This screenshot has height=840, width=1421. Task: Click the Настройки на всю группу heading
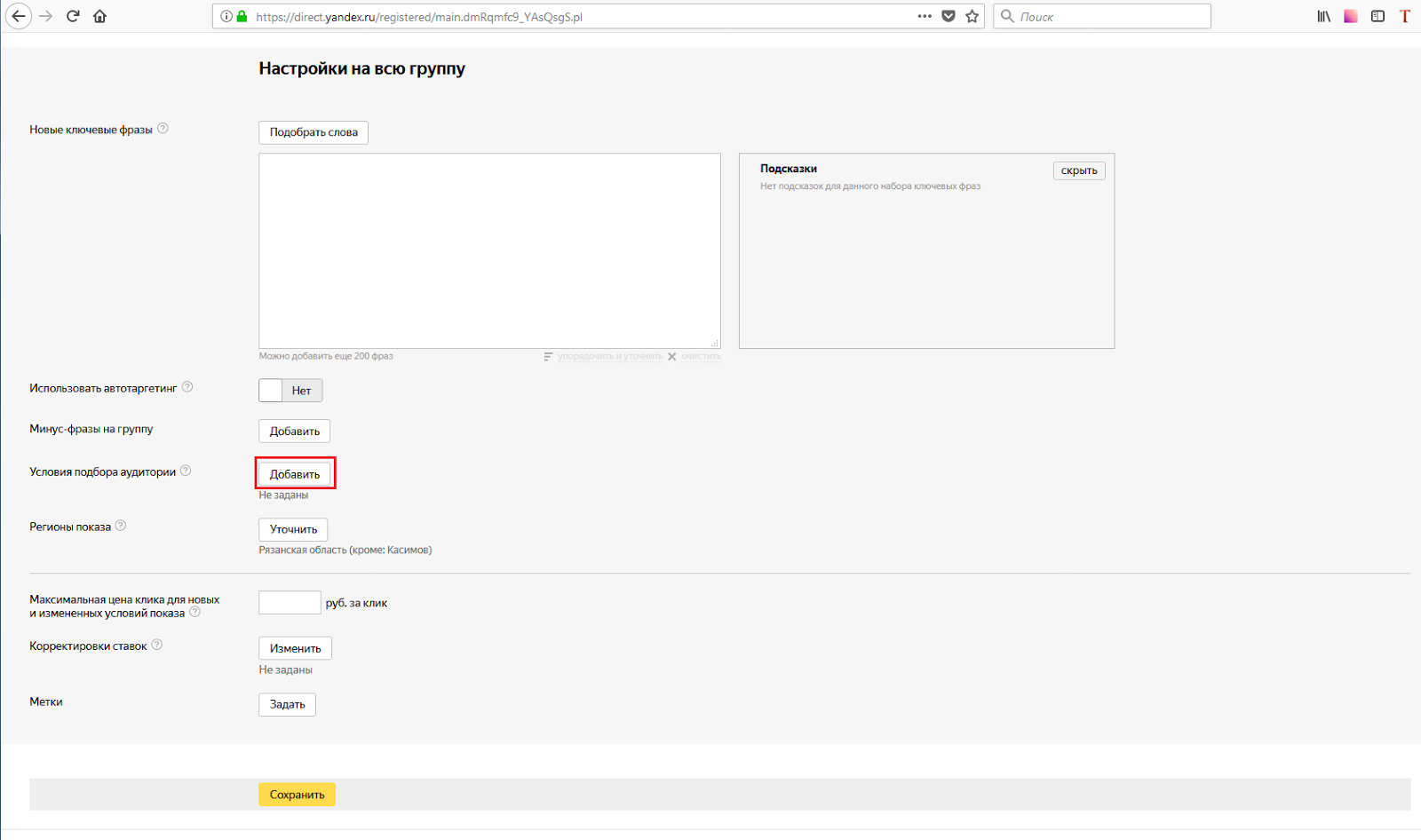click(x=361, y=68)
